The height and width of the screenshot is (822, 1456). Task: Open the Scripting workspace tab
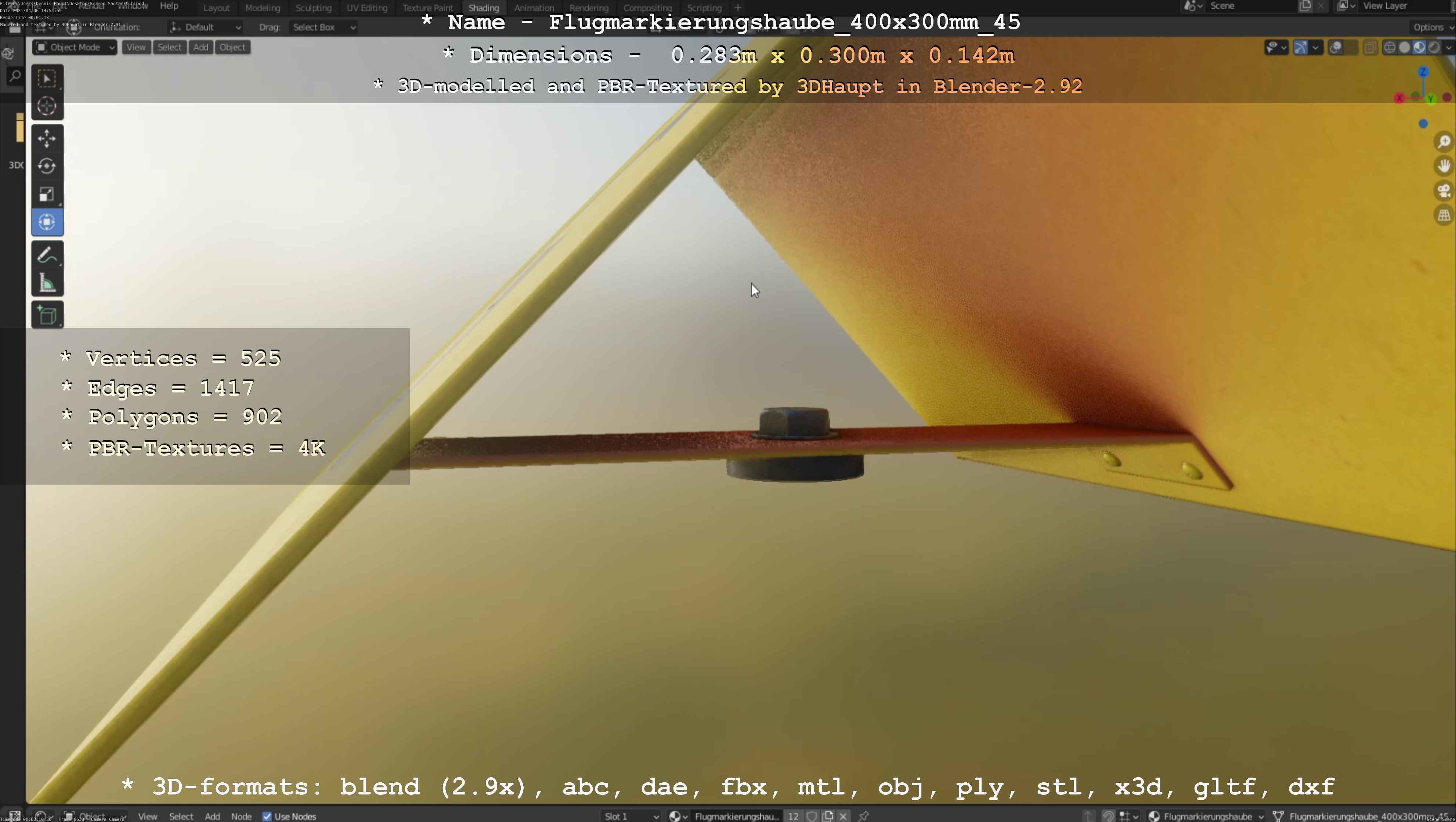click(x=704, y=8)
